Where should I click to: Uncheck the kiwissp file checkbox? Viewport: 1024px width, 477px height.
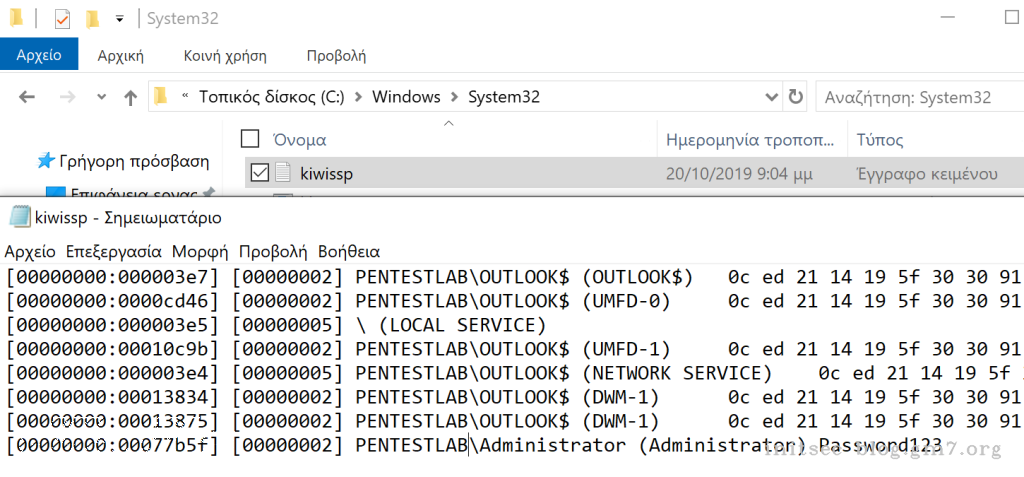pos(259,173)
